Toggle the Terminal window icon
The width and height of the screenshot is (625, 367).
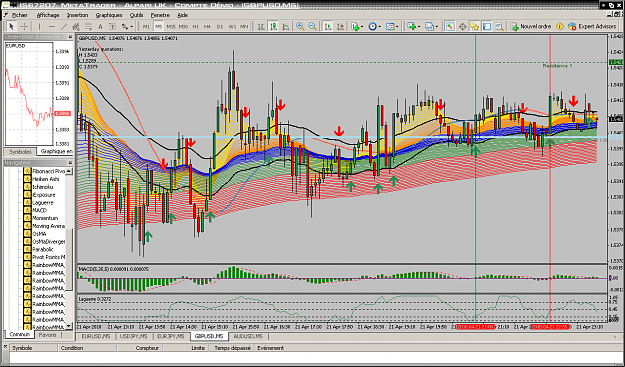point(487,27)
